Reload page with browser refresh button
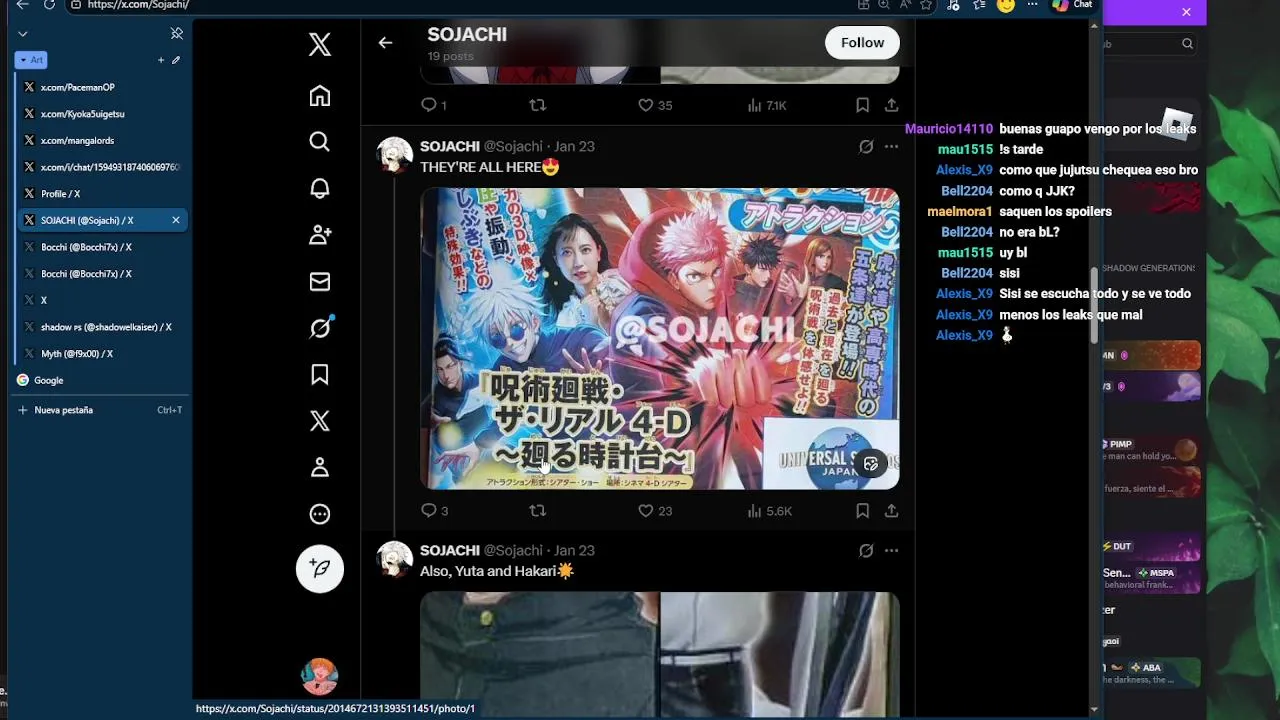The width and height of the screenshot is (1280, 720). [49, 5]
